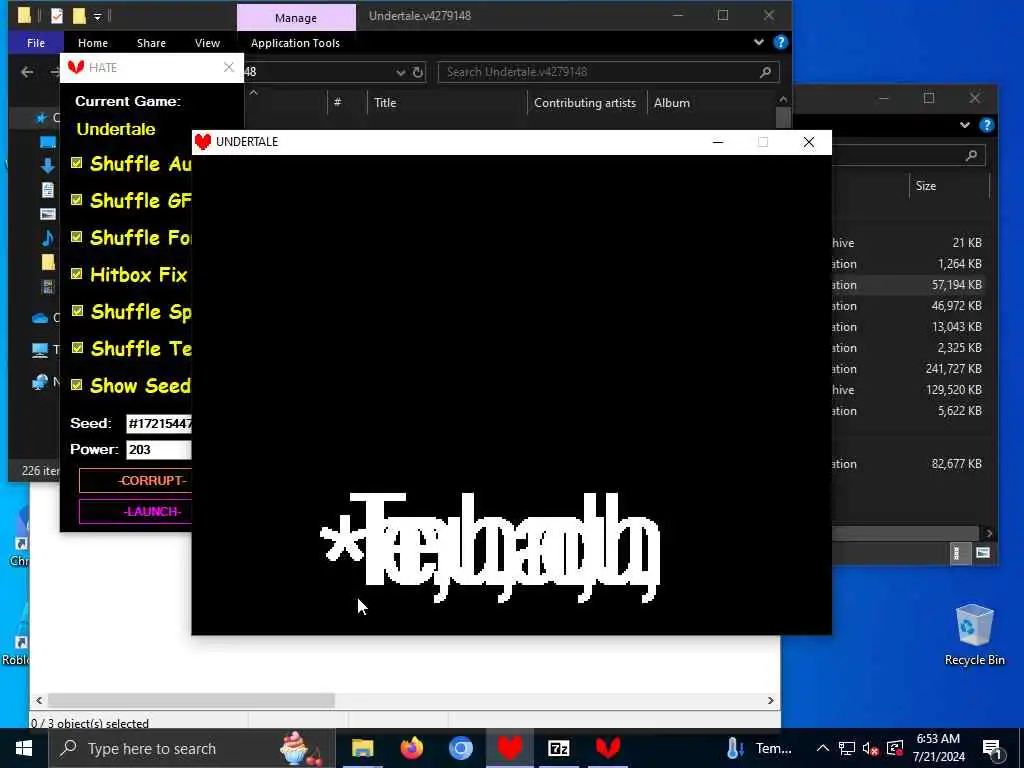Viewport: 1024px width, 768px height.
Task: Open the File menu in Explorer
Action: point(36,43)
